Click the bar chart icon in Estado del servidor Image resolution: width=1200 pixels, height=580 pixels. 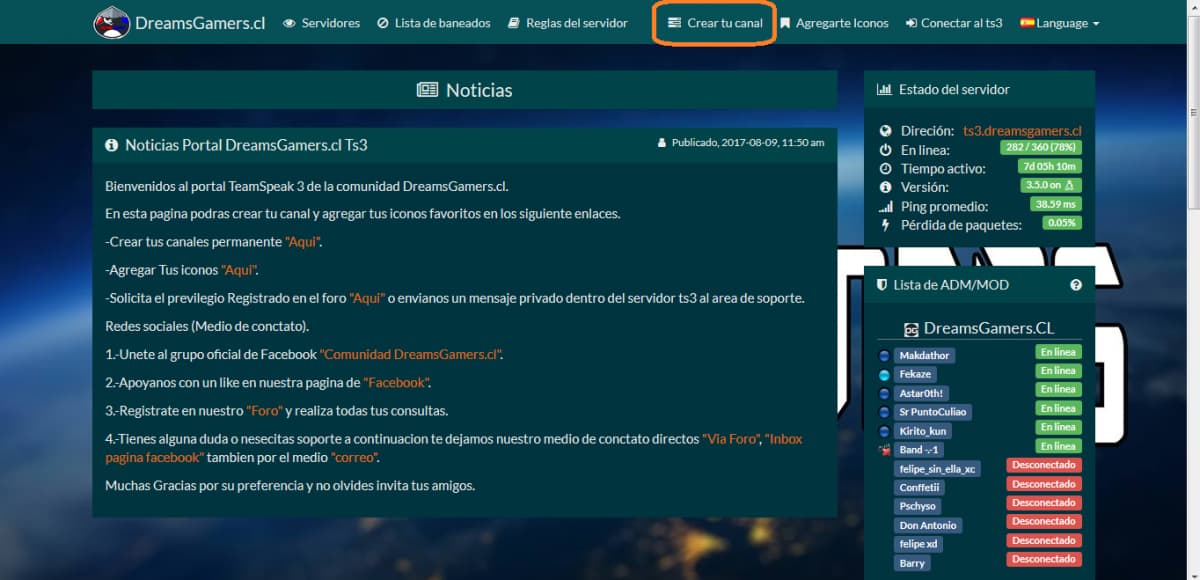coord(884,89)
